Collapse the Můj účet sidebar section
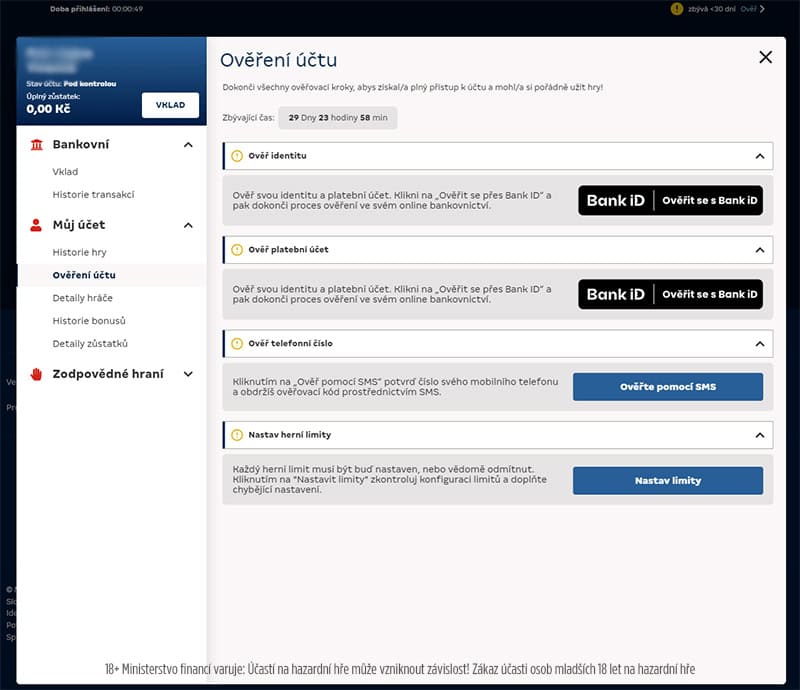The width and height of the screenshot is (800, 690). click(188, 226)
